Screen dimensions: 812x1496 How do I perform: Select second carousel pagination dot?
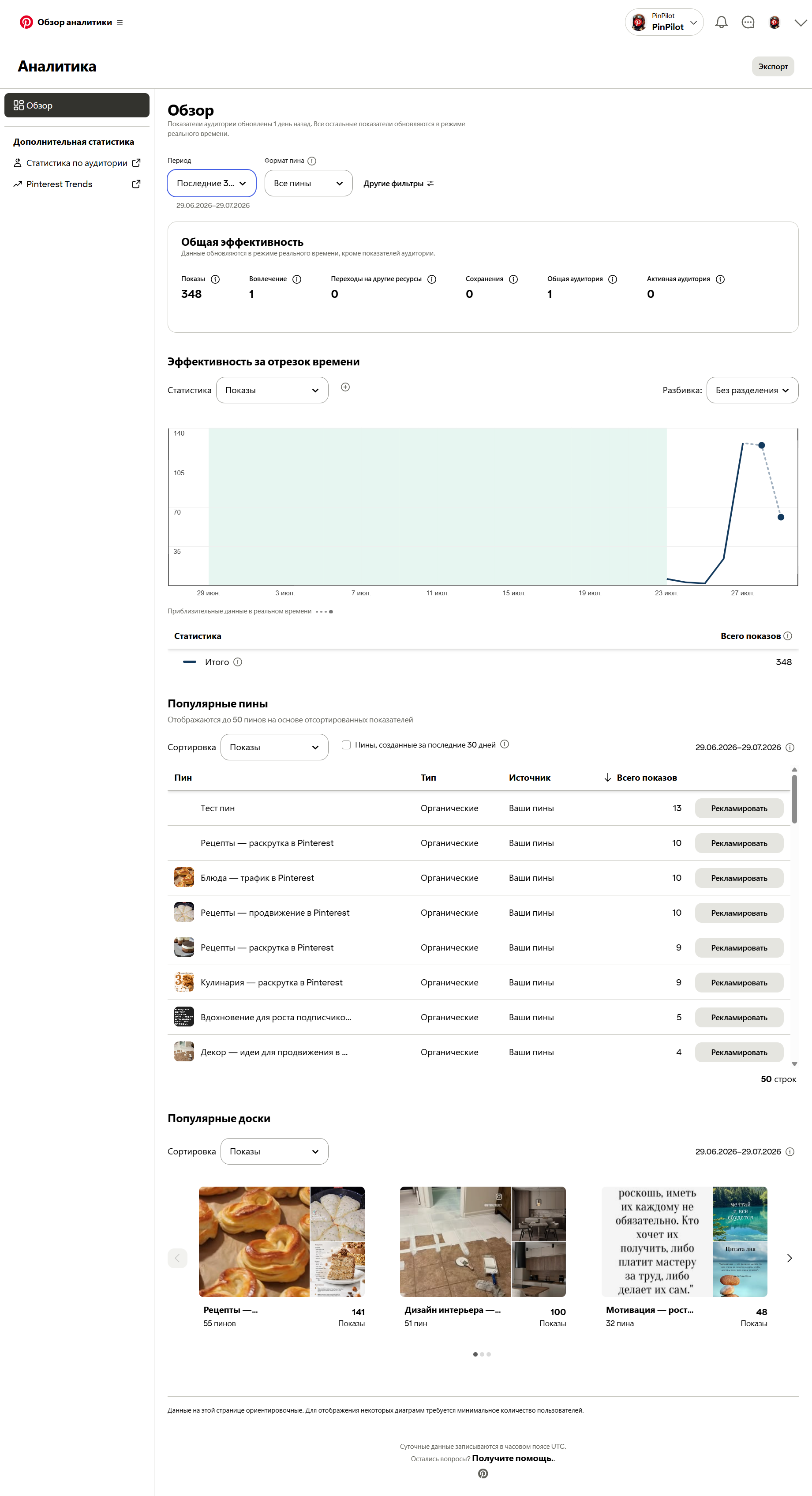tap(482, 1354)
